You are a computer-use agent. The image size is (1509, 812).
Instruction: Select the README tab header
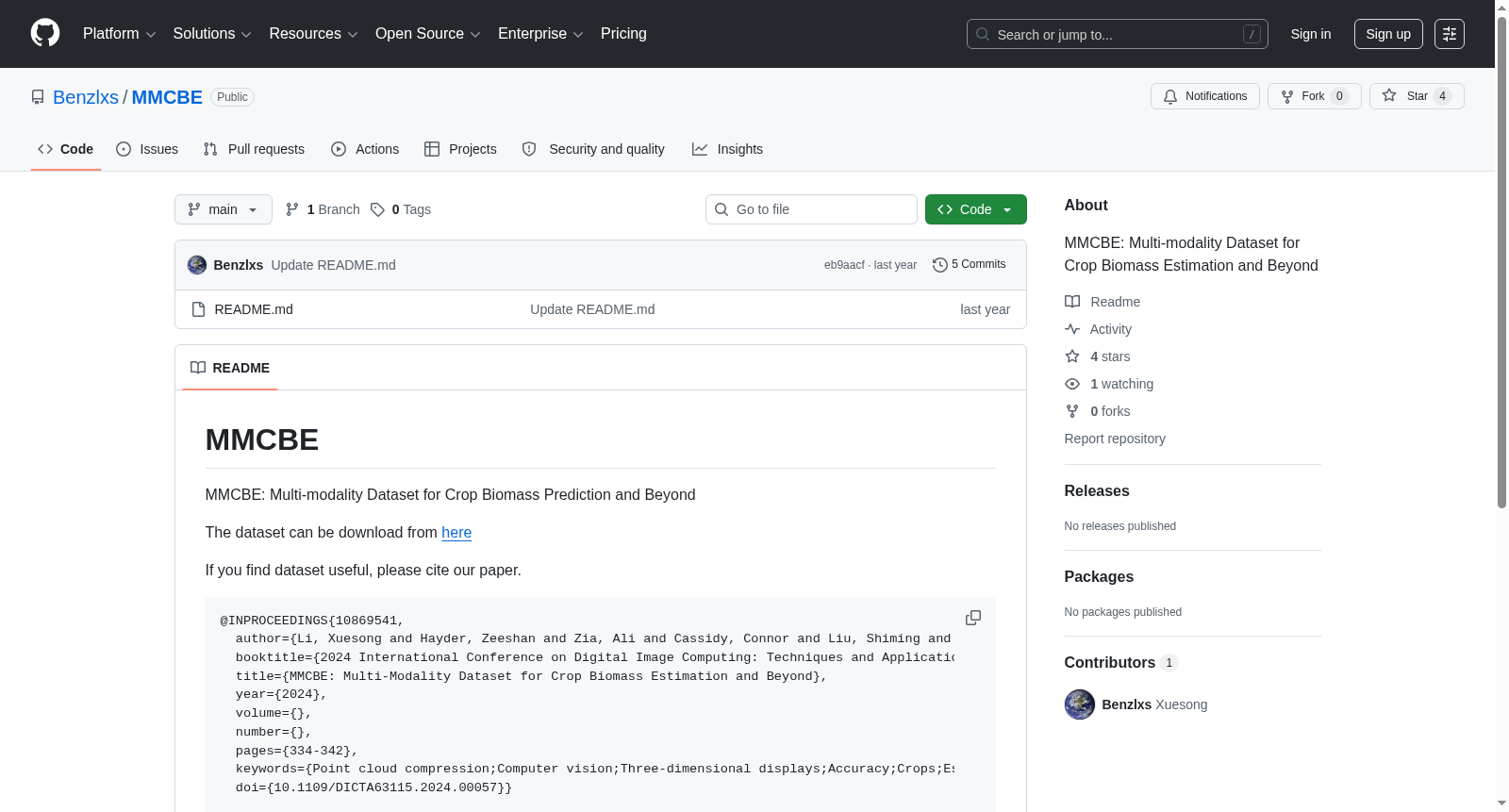229,368
